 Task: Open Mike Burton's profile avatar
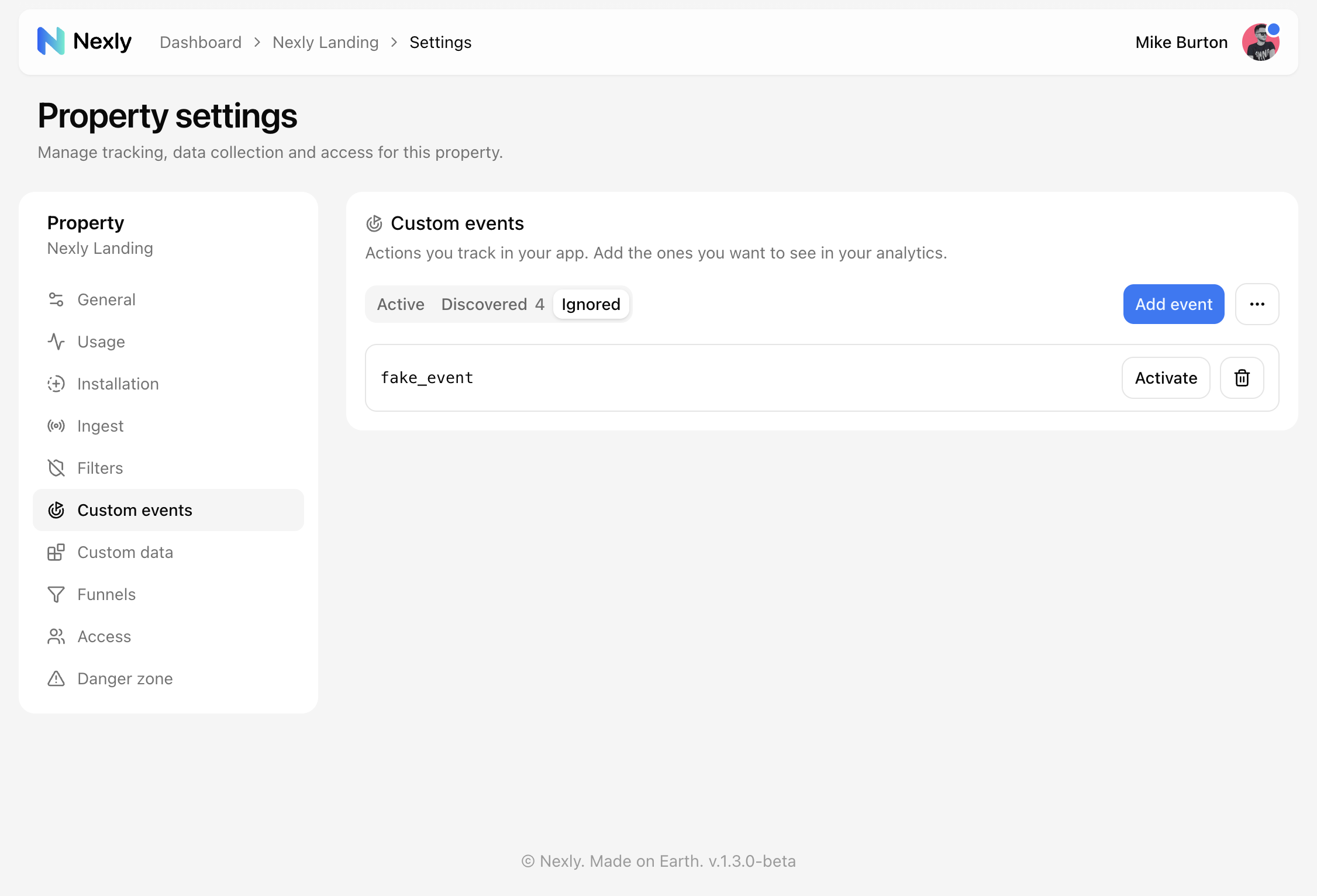pos(1260,42)
